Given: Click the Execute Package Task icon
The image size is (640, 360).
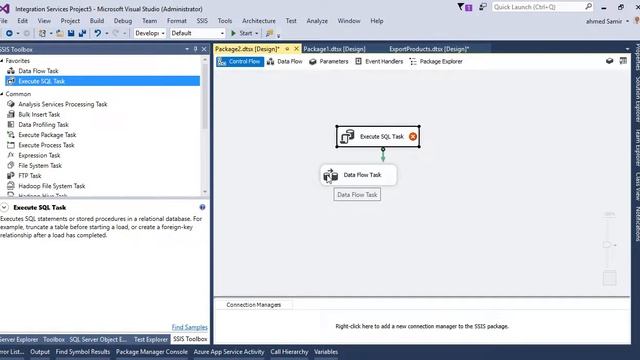Looking at the screenshot, I should (11, 135).
